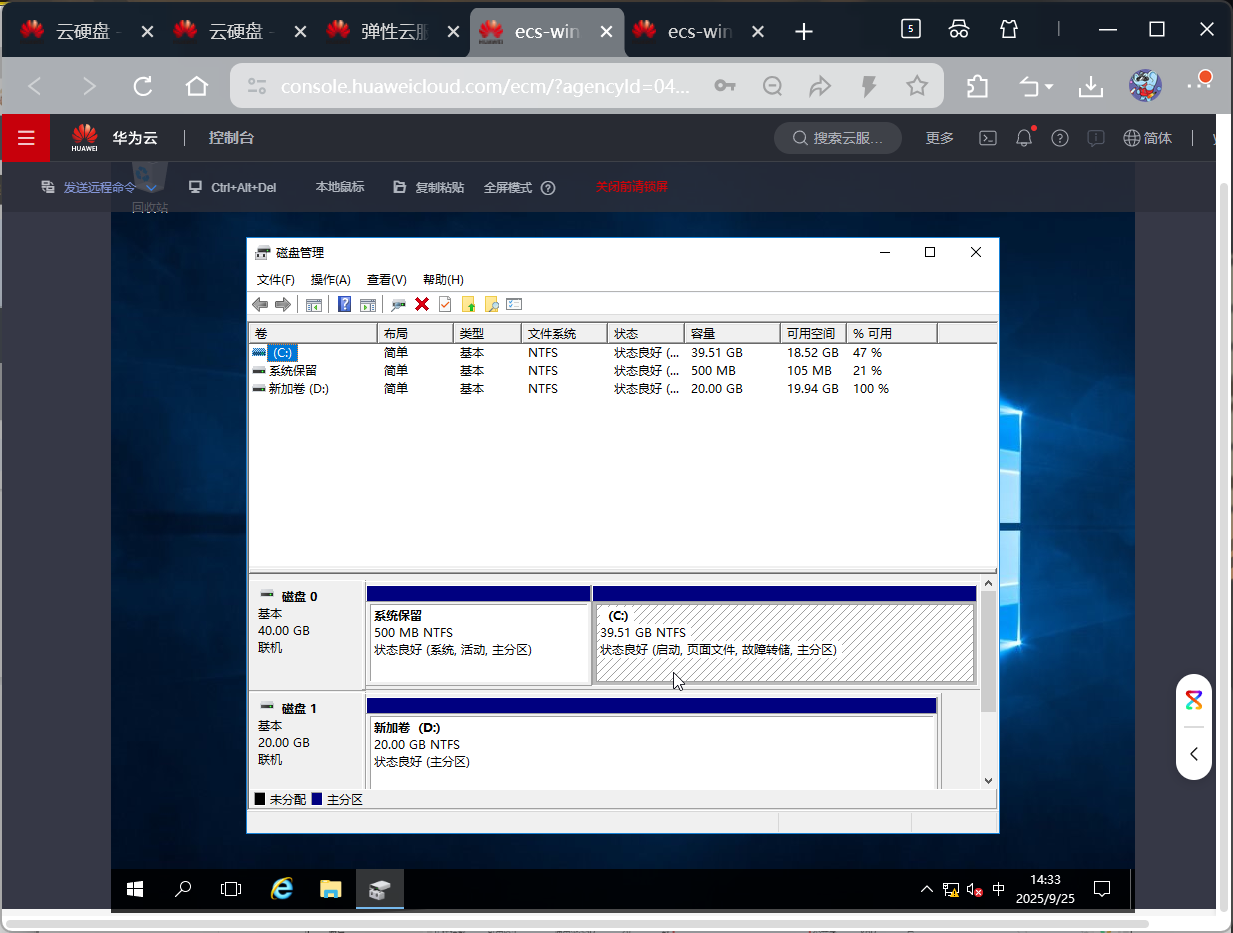Launch Internet Explorer from the taskbar
This screenshot has width=1233, height=933.
tap(282, 888)
